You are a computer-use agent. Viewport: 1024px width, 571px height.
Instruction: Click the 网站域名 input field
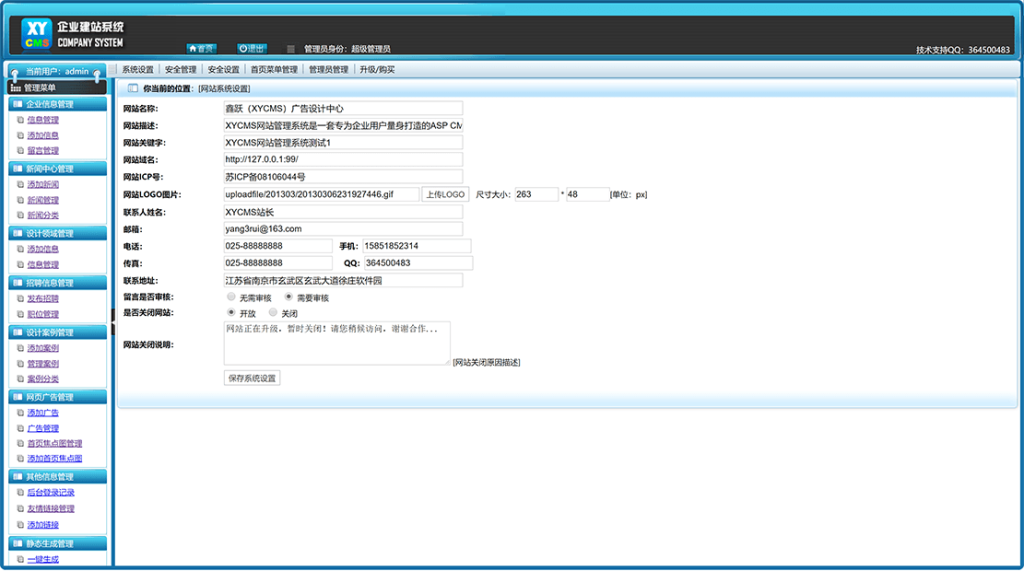[343, 159]
